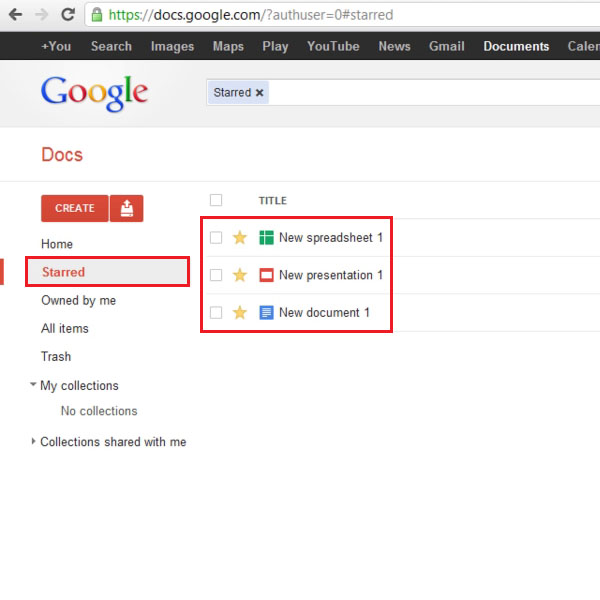Collapse the My collections tree

pyautogui.click(x=33, y=384)
